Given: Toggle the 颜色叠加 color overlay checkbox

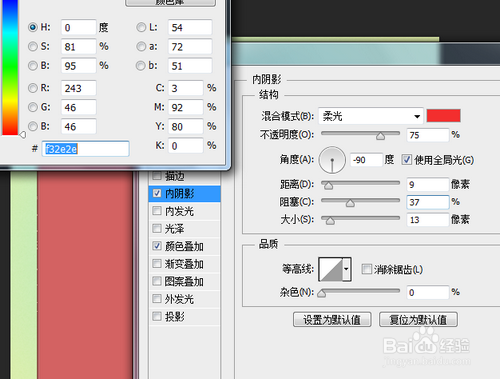Looking at the screenshot, I should pyautogui.click(x=157, y=246).
